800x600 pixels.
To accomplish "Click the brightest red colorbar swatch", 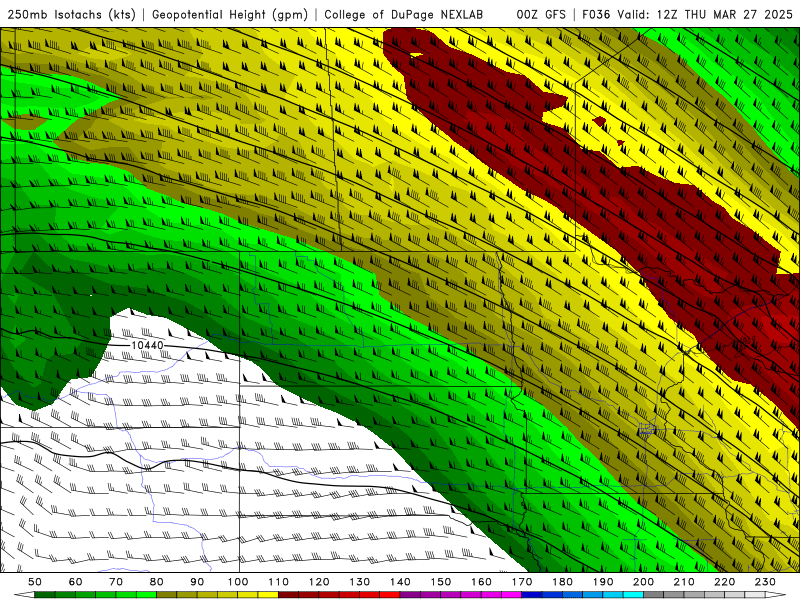I will pos(390,595).
